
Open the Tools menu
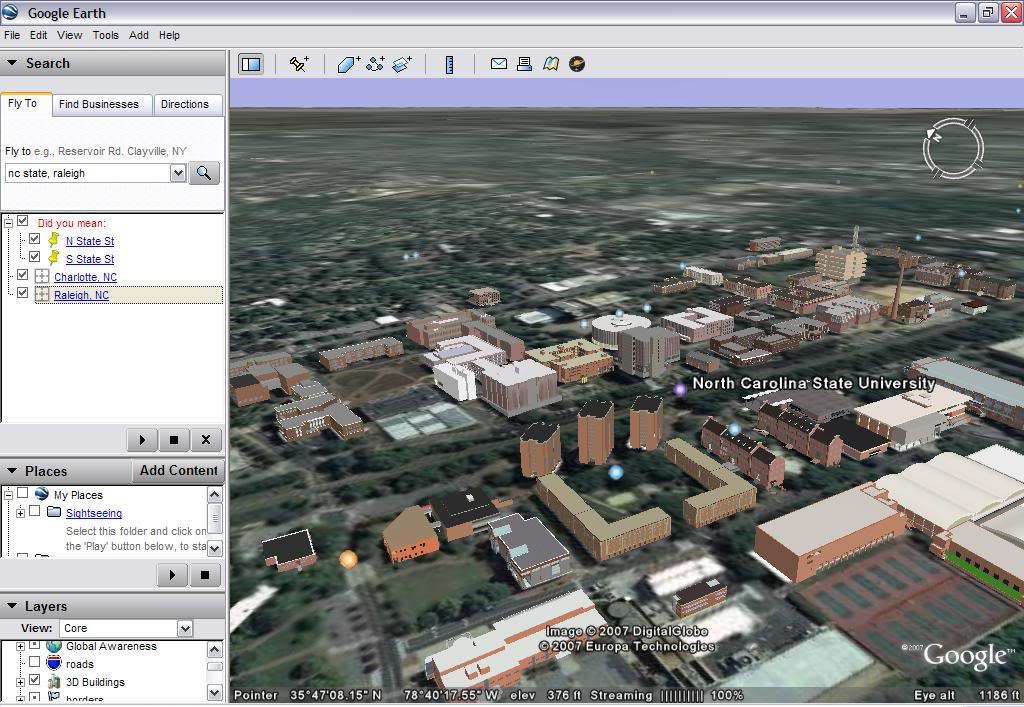[x=105, y=35]
